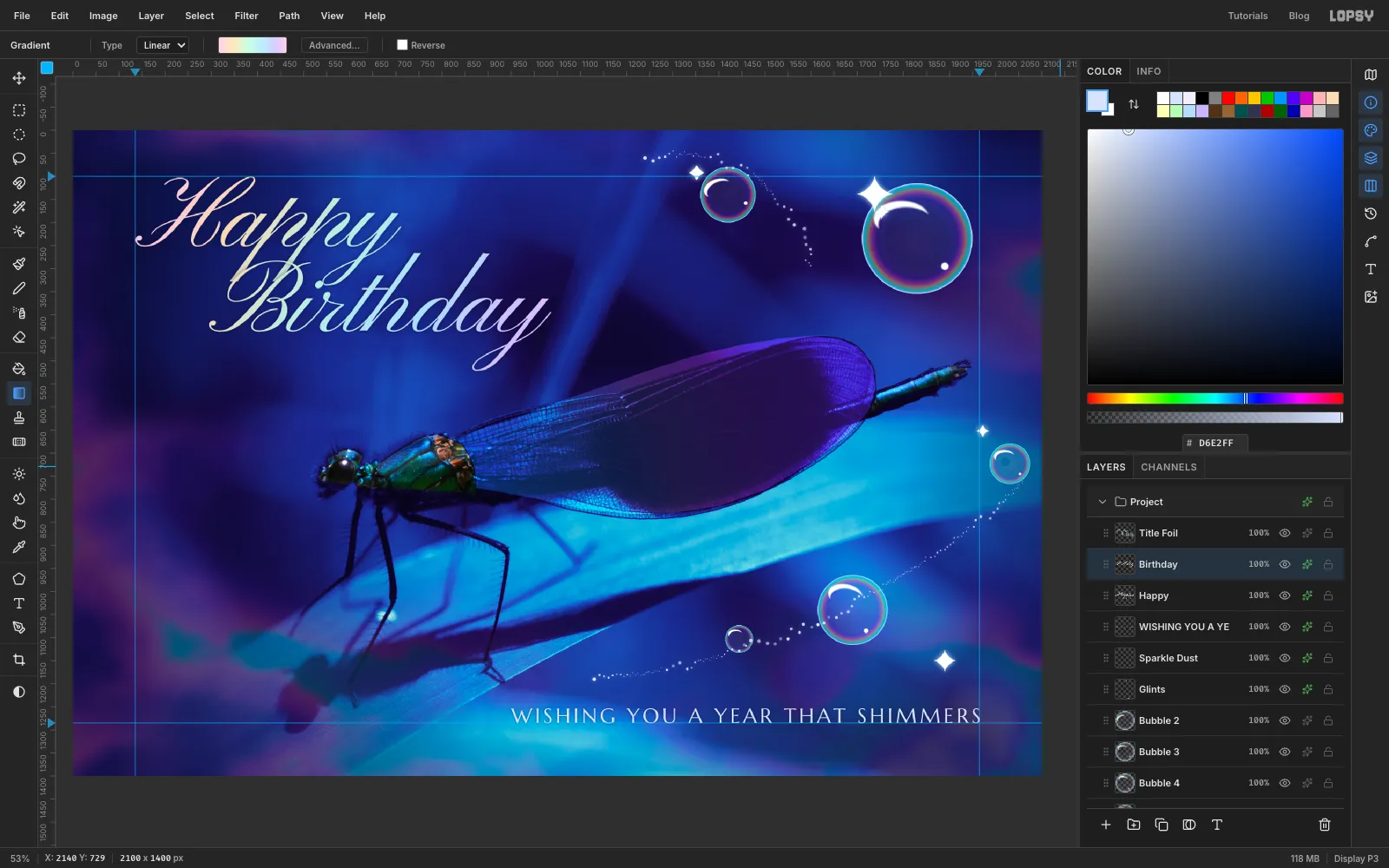
Task: Hide the Title Foil layer
Action: click(x=1285, y=533)
